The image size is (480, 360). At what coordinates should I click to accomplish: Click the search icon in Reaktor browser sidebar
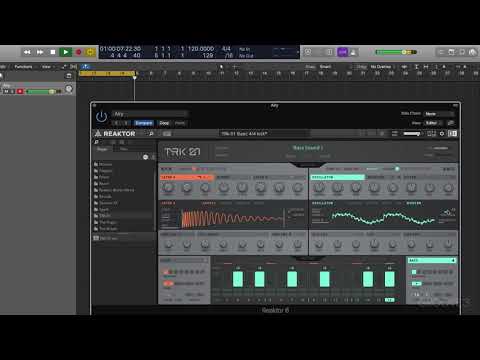(x=97, y=142)
